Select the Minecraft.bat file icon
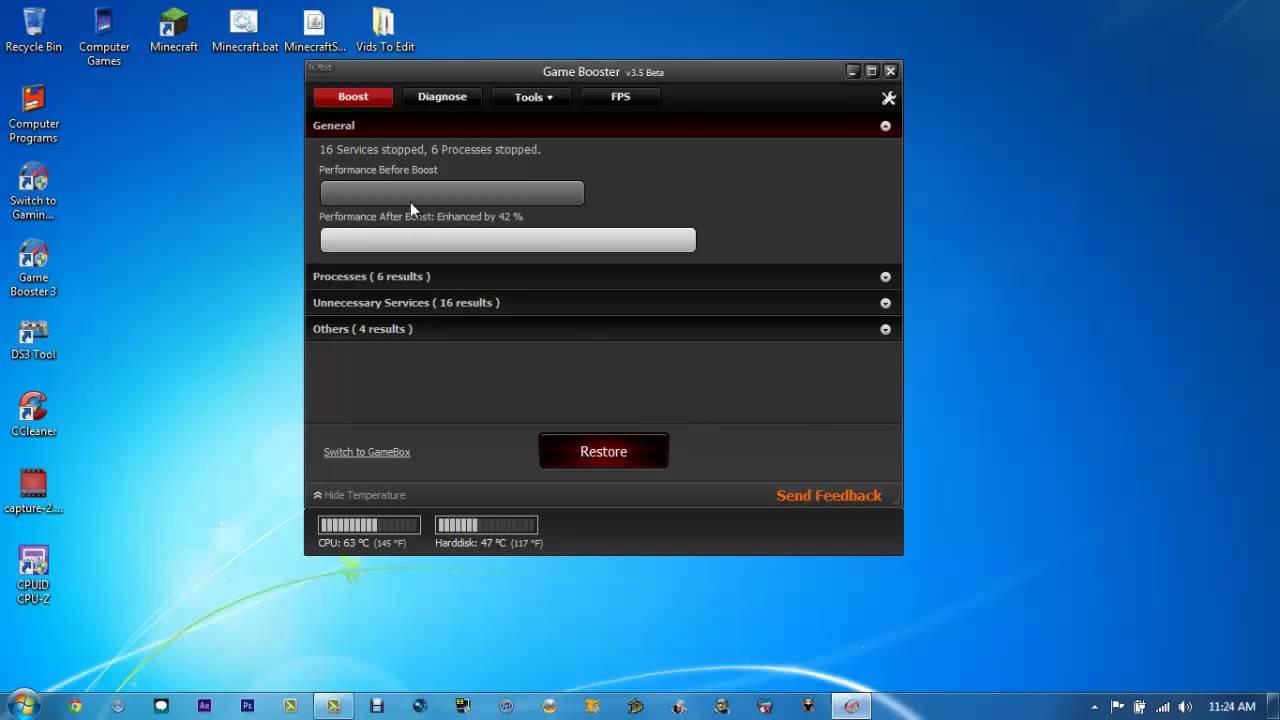This screenshot has width=1280, height=720. click(x=244, y=30)
